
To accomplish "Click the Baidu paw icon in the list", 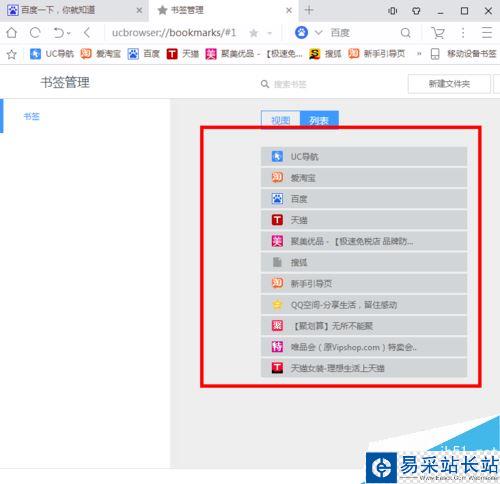I will (277, 199).
